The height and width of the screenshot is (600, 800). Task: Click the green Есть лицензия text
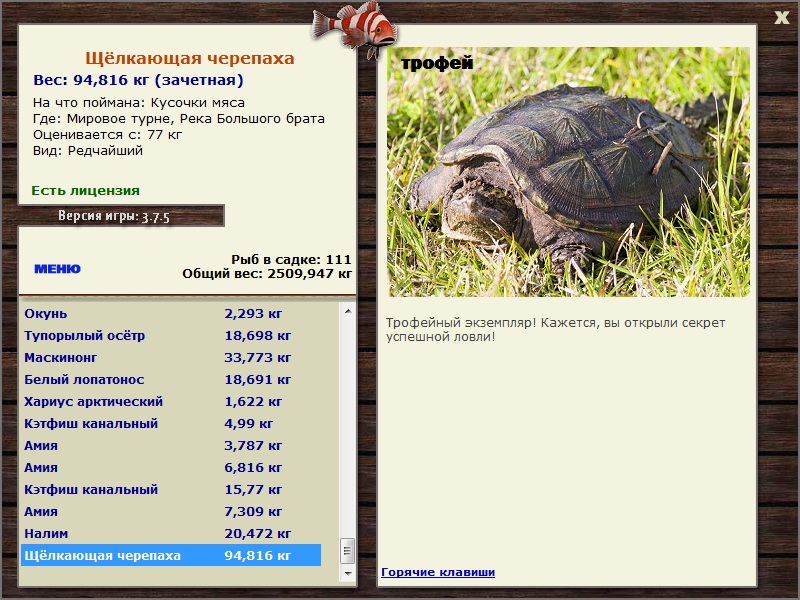point(85,190)
